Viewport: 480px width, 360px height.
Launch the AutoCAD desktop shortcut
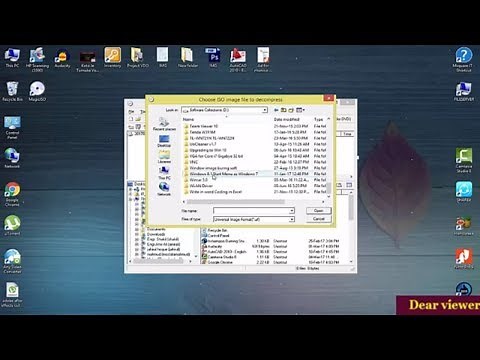238,59
